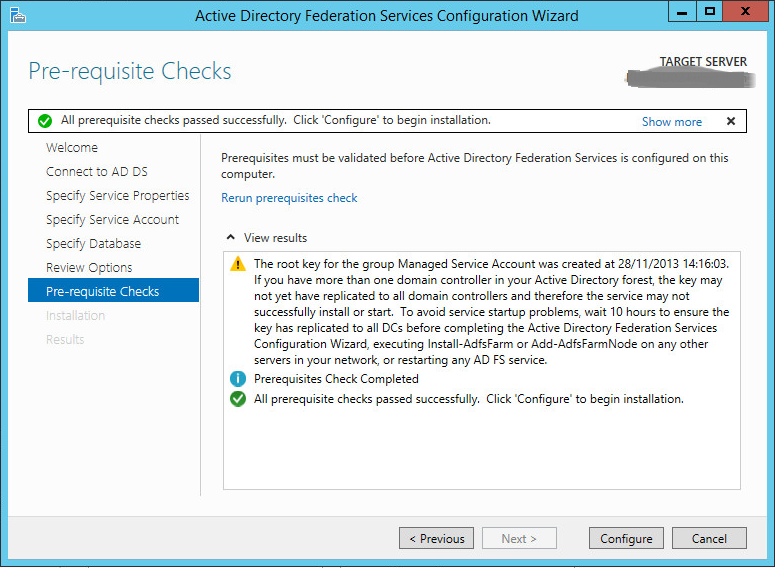Close the wizard window
The image size is (775, 568).
pyautogui.click(x=745, y=11)
